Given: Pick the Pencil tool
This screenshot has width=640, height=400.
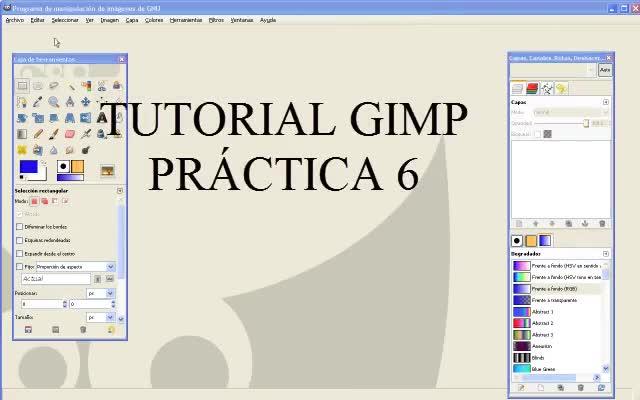Looking at the screenshot, I should click(38, 134).
